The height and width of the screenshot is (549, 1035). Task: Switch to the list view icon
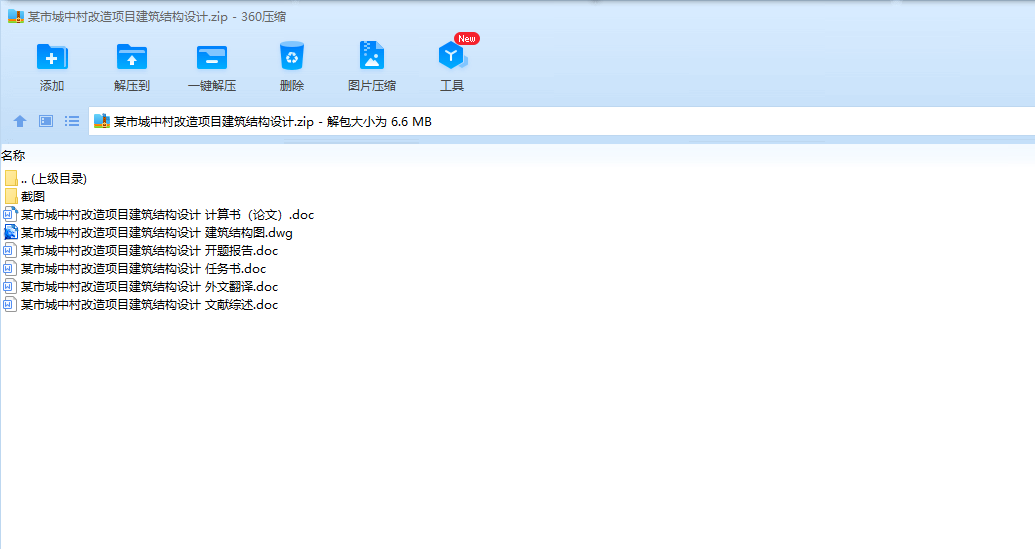coord(72,121)
